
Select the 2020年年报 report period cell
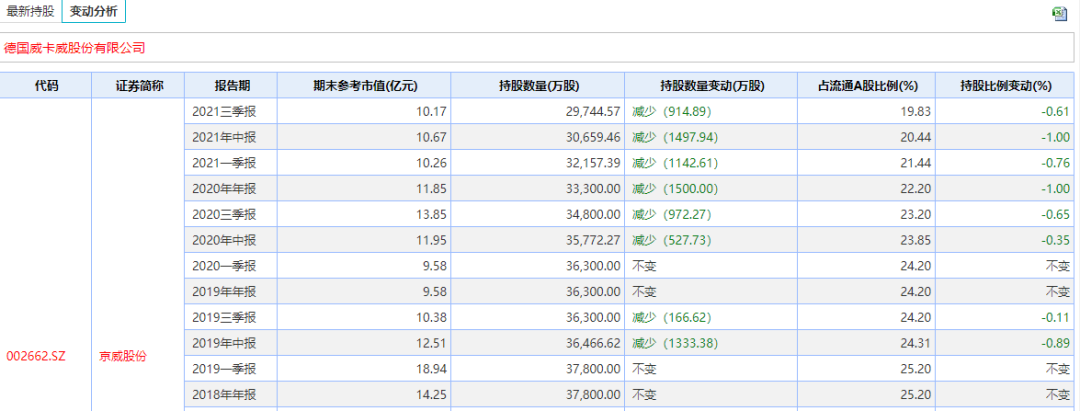(x=232, y=189)
